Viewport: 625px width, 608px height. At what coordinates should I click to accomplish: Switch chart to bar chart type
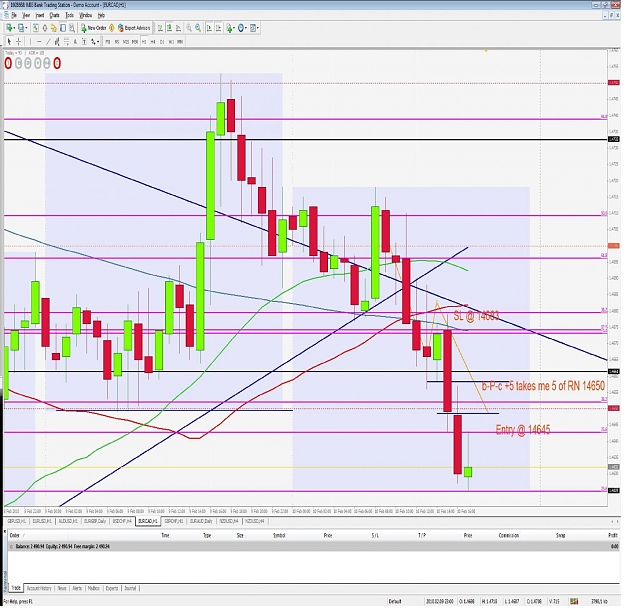click(x=160, y=28)
